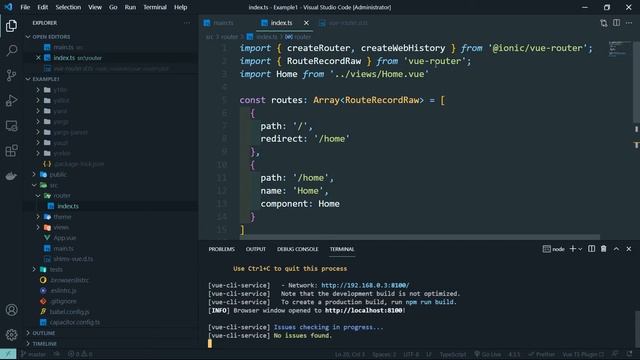Click the editor horizontal scrollbar
640x360 pixels.
click(x=420, y=237)
